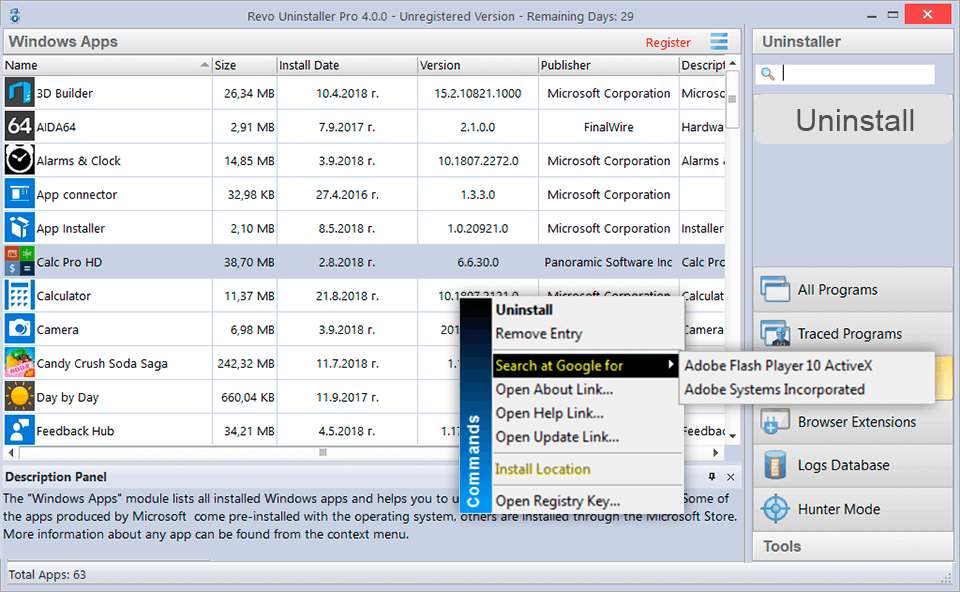Click the Candy Crush Soda Saga icon
The width and height of the screenshot is (960, 592).
click(19, 363)
